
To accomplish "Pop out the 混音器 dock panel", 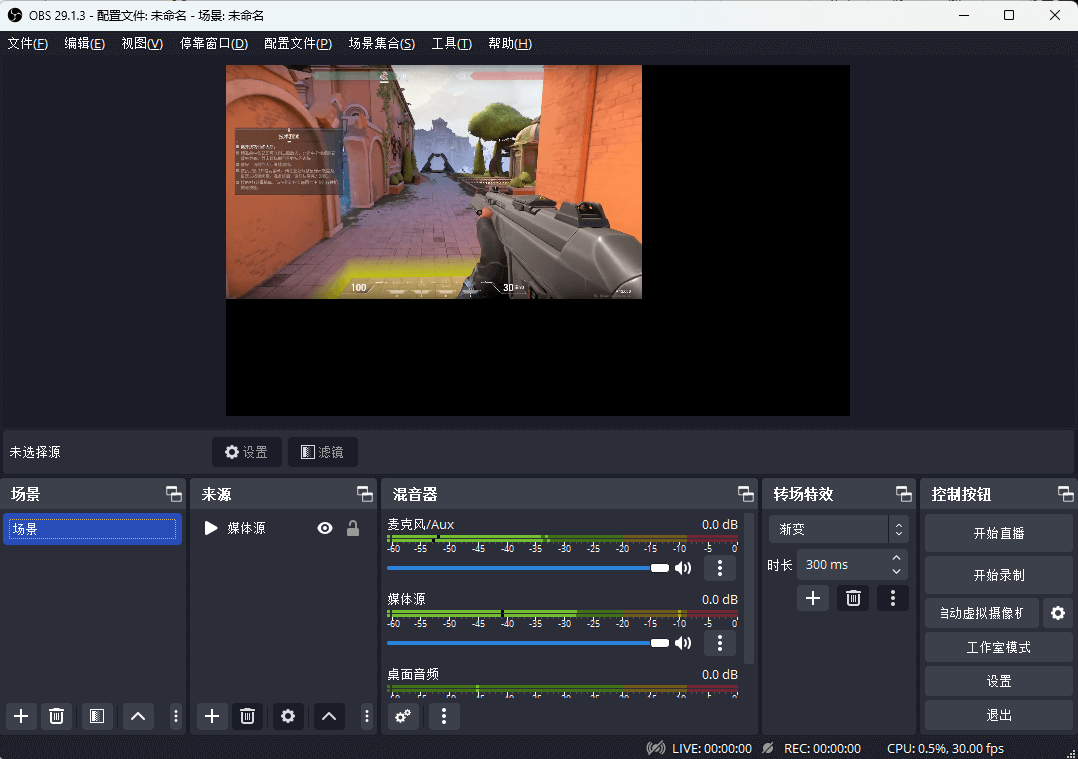I will 746,494.
